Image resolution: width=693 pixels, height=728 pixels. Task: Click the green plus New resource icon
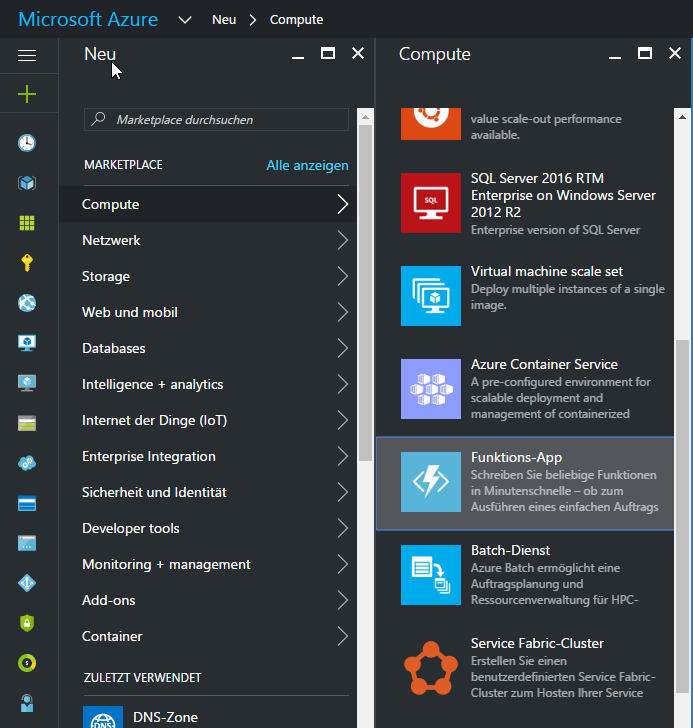click(27, 94)
